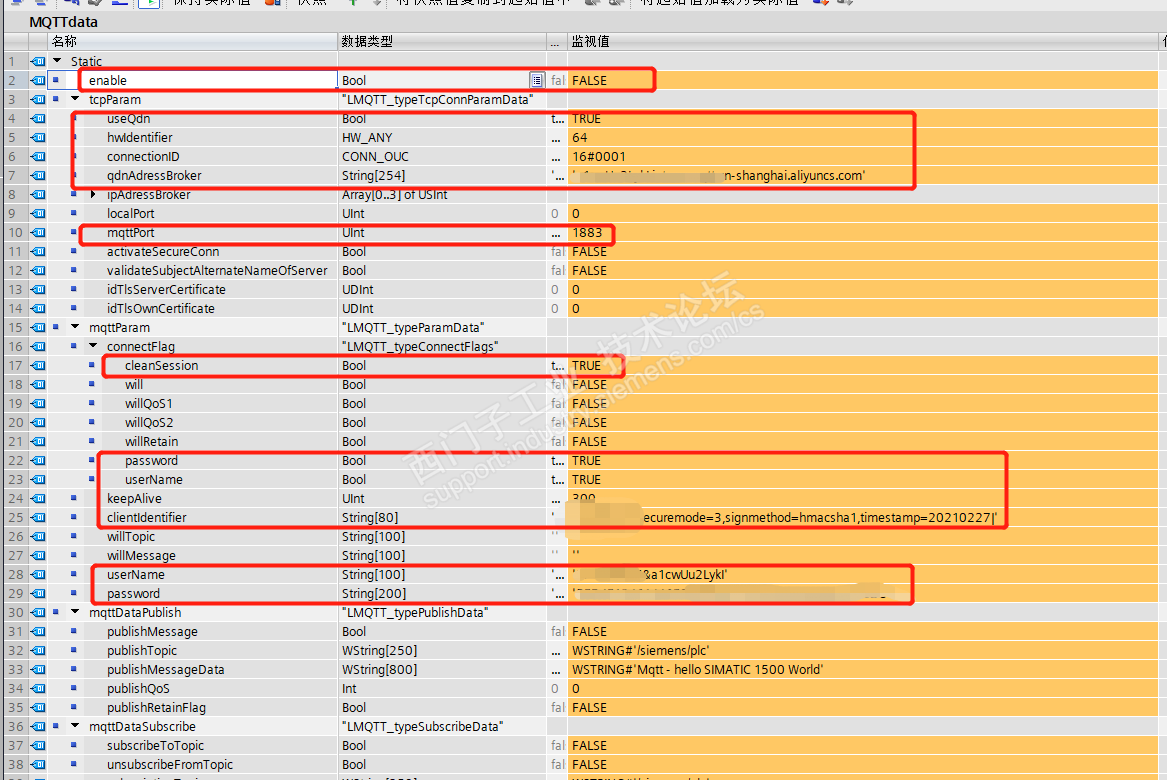Select the idTlsOwnCertificate variable name
Image resolution: width=1167 pixels, height=780 pixels.
click(160, 308)
